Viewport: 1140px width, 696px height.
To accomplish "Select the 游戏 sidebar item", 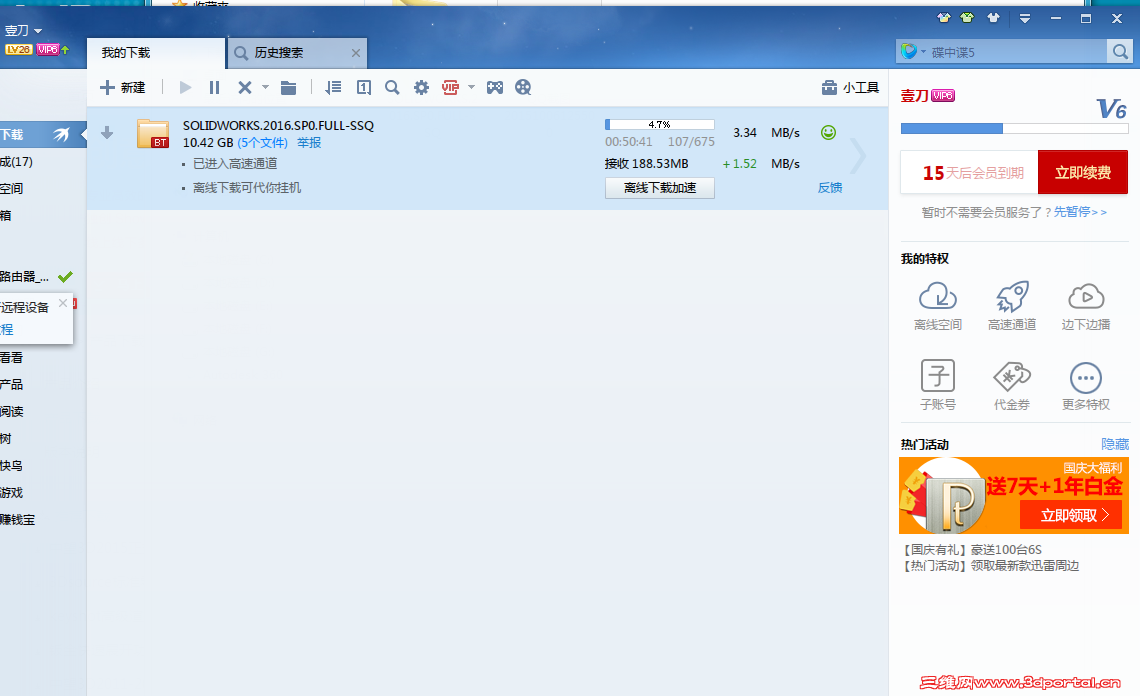I will [12, 493].
